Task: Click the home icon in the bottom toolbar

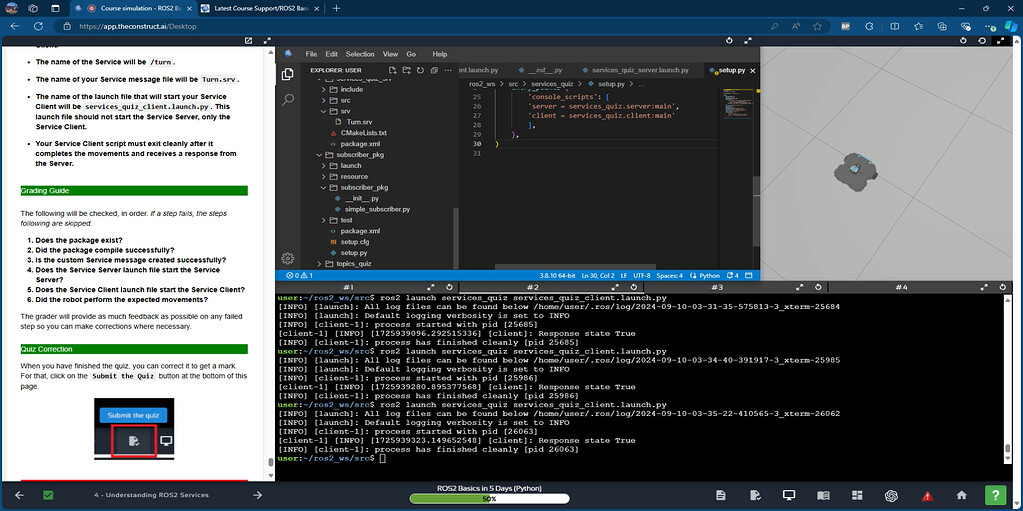Action: tap(961, 495)
